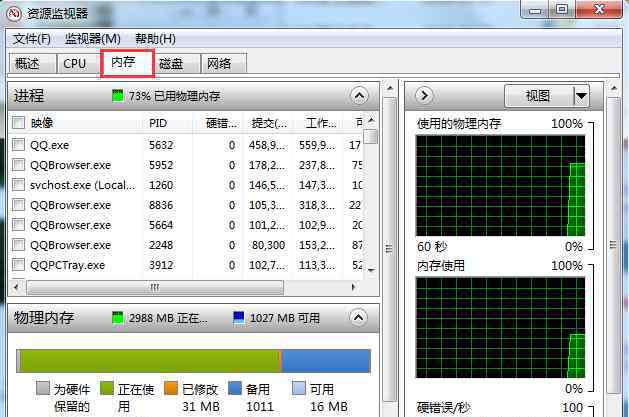Open the 视图 dropdown arrow

581,96
